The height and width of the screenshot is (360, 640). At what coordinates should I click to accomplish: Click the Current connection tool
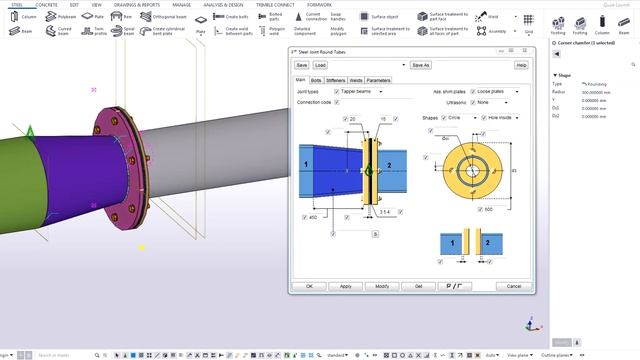click(311, 17)
